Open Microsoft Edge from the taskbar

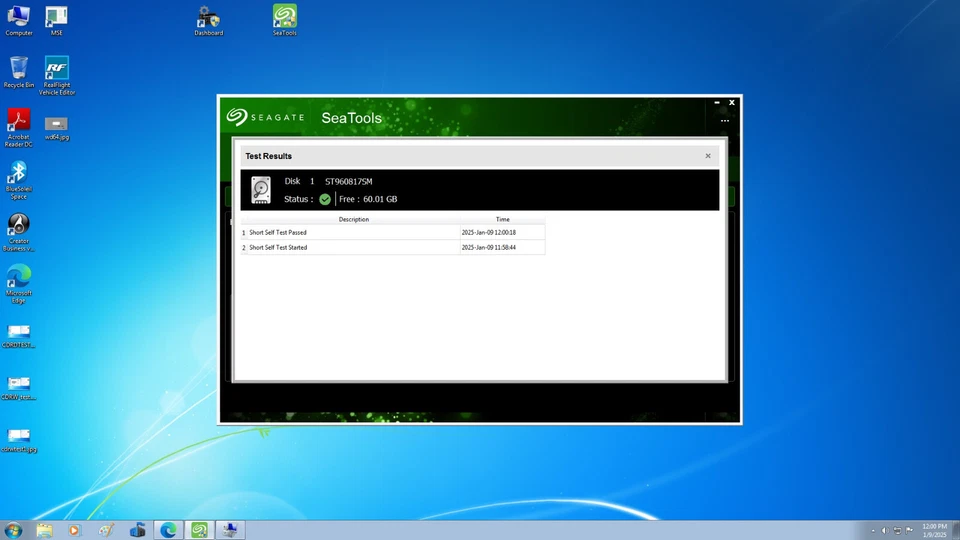click(x=169, y=530)
